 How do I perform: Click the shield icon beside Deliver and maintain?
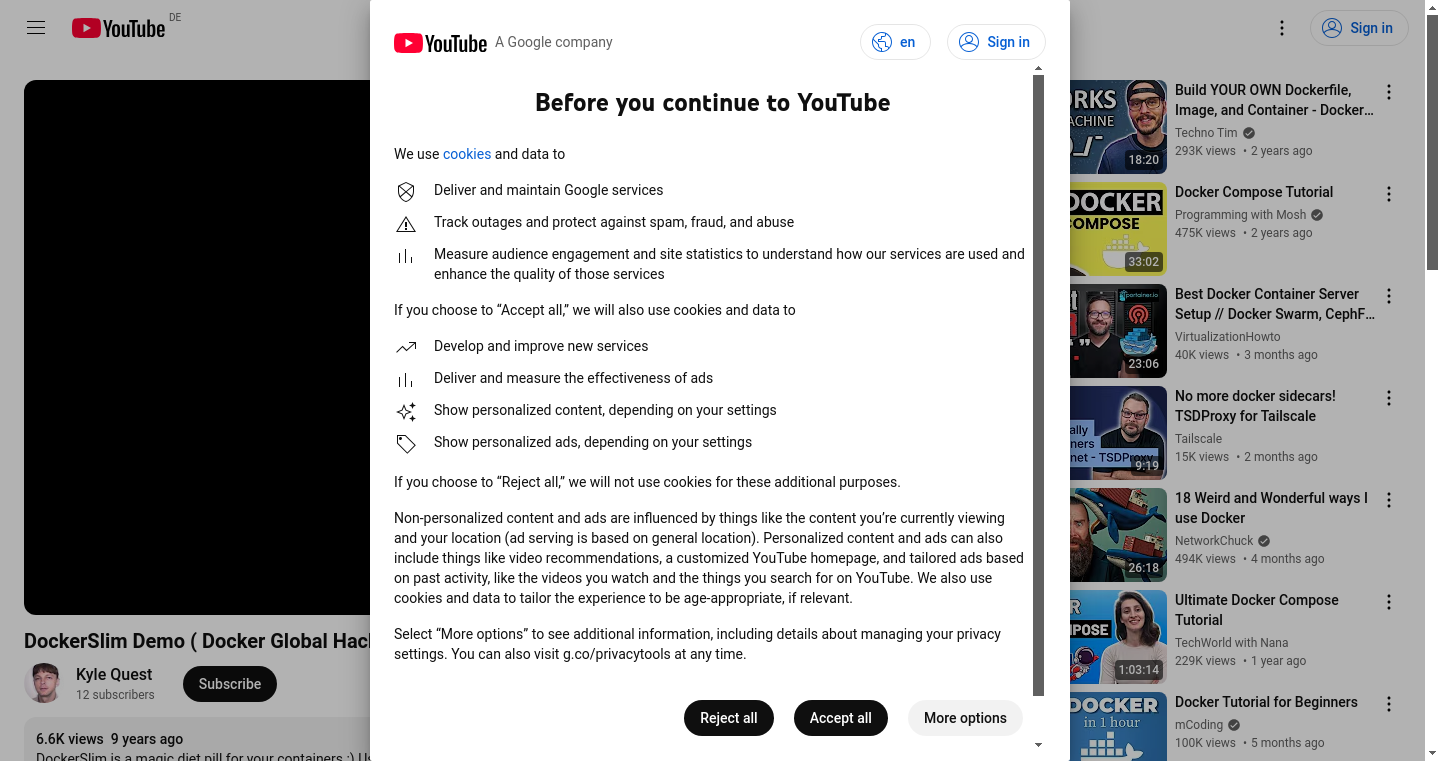click(406, 192)
